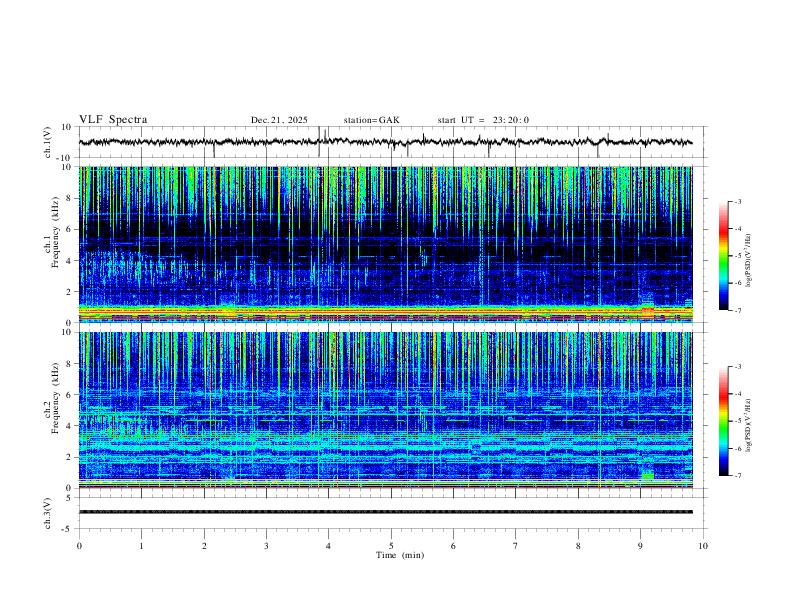The image size is (792, 612).
Task: Click time axis tick label "9"
Action: 640,546
